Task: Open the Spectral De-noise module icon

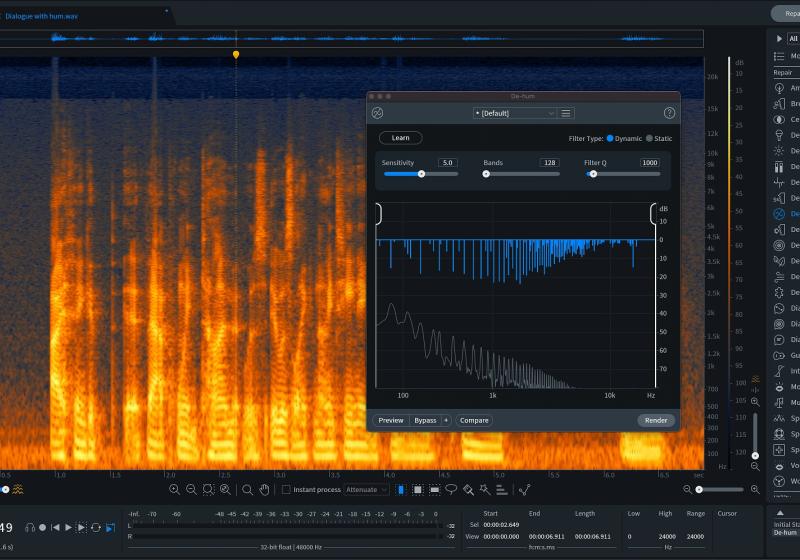Action: point(779,418)
